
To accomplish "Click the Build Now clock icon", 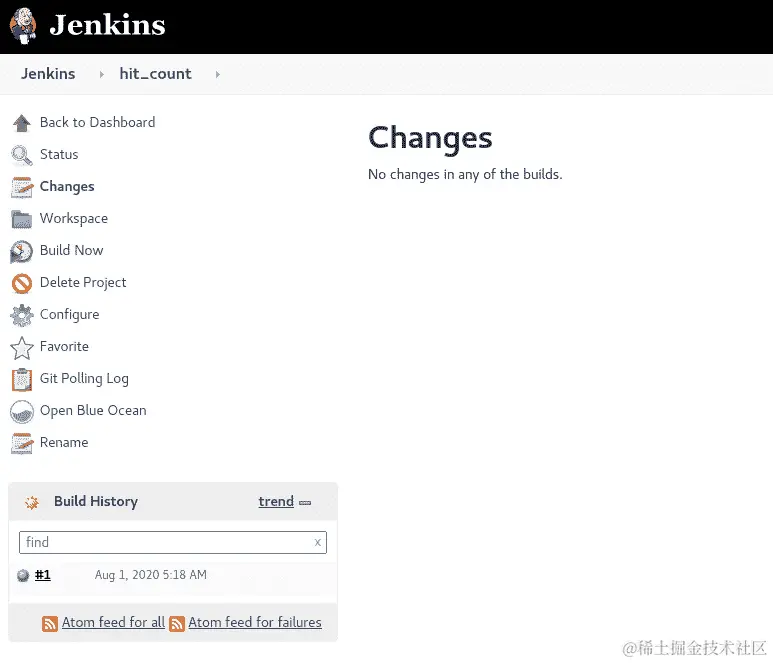I will point(22,251).
